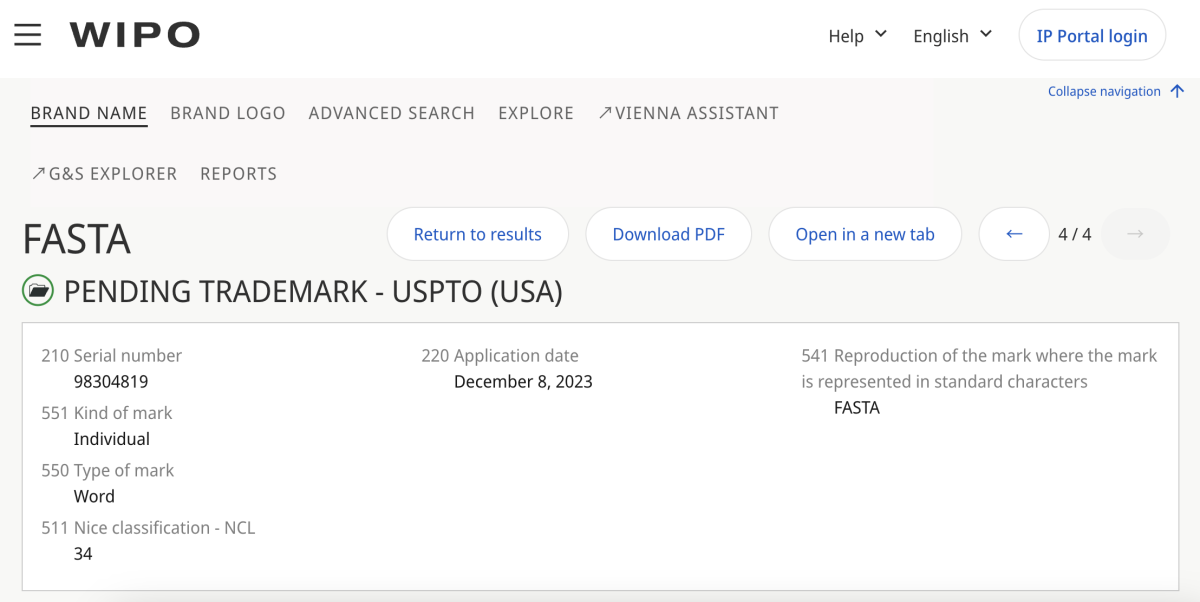Click the type of mark value Word
This screenshot has height=602, width=1200.
[94, 496]
